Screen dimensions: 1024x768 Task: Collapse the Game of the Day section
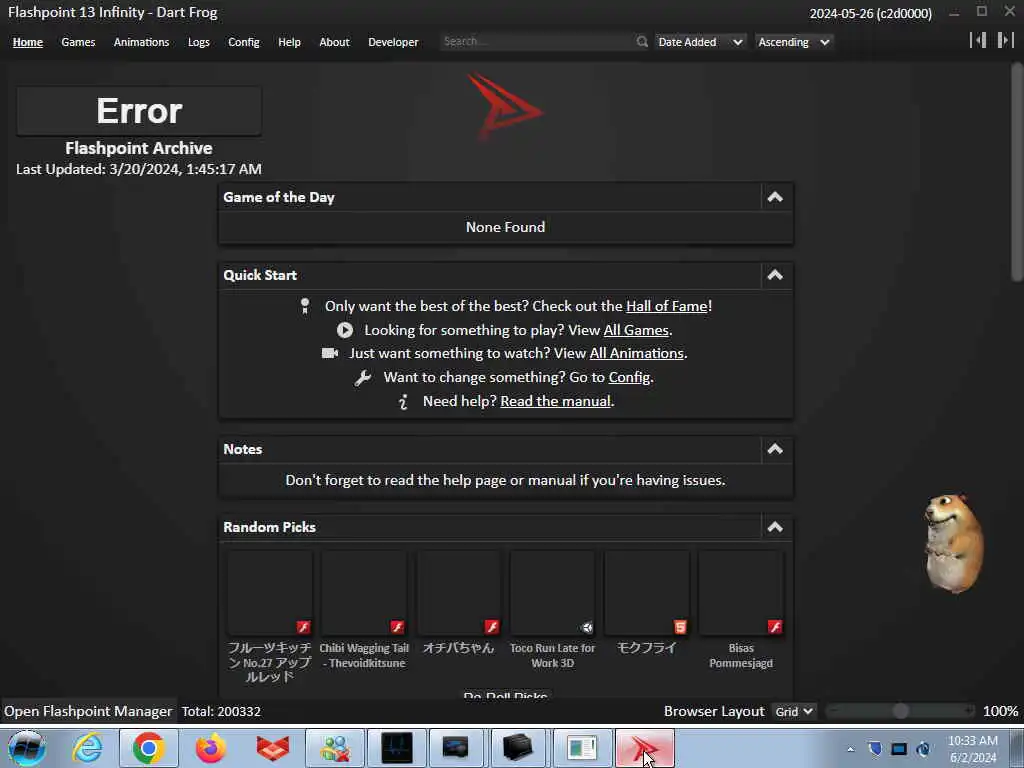tap(775, 197)
